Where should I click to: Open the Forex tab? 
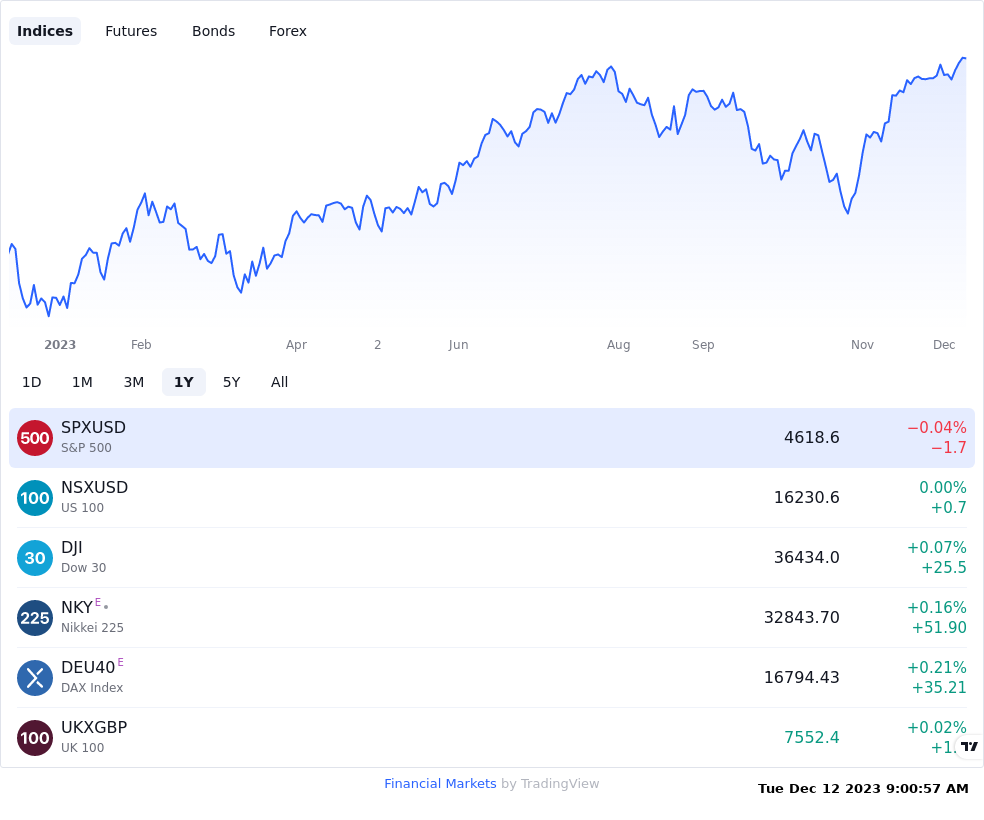point(287,31)
